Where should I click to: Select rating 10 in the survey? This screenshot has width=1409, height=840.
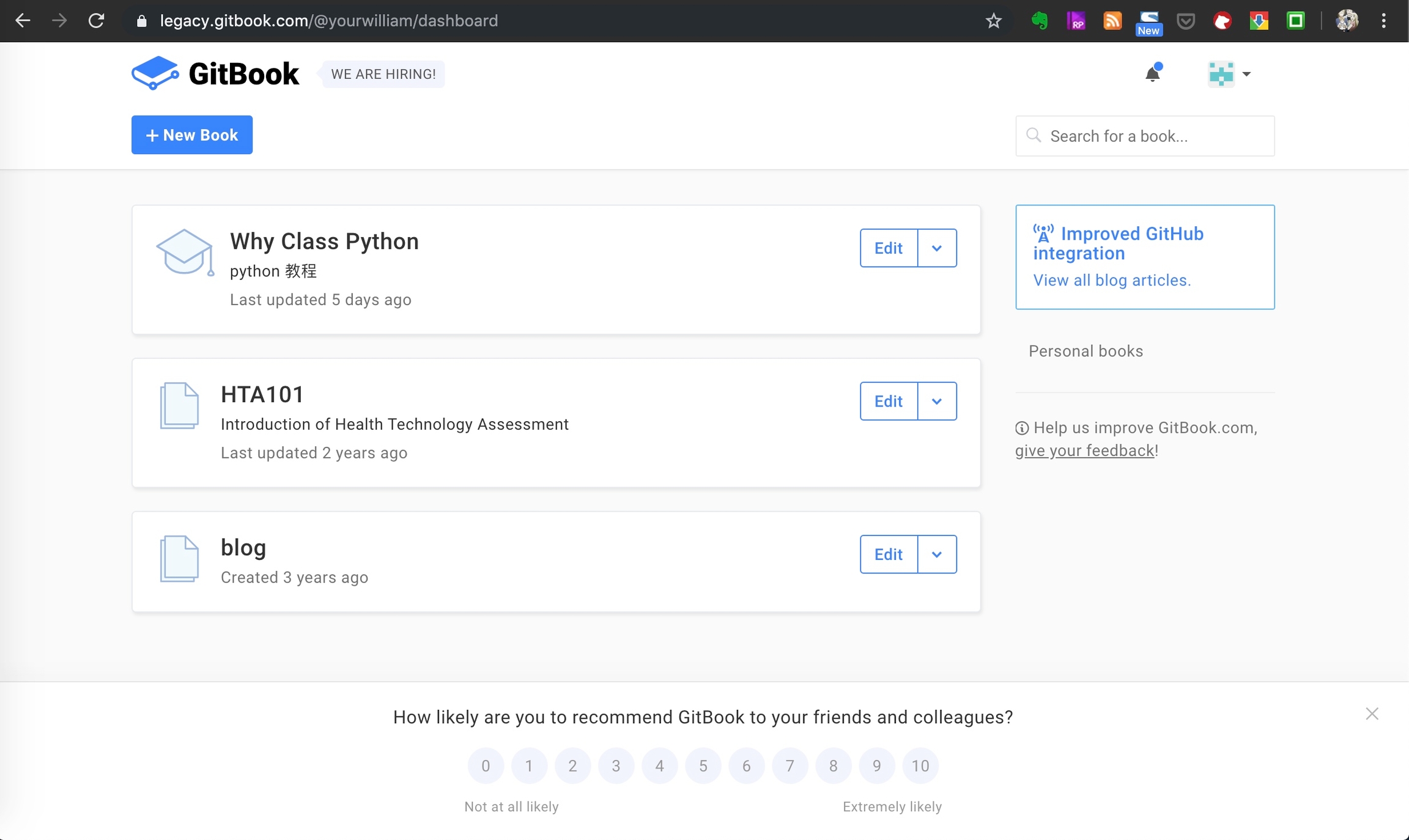pyautogui.click(x=920, y=765)
